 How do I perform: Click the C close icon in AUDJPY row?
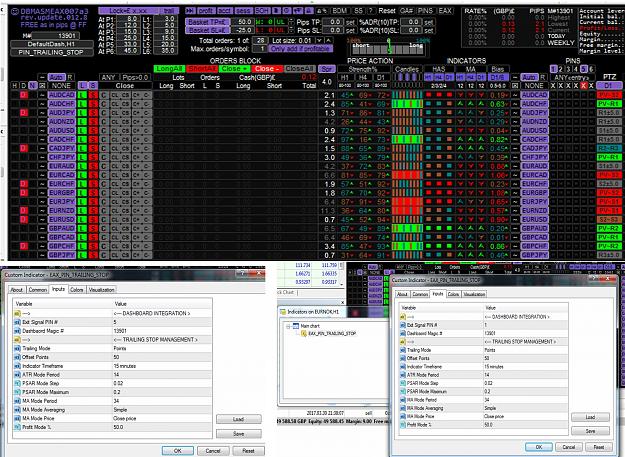104,113
